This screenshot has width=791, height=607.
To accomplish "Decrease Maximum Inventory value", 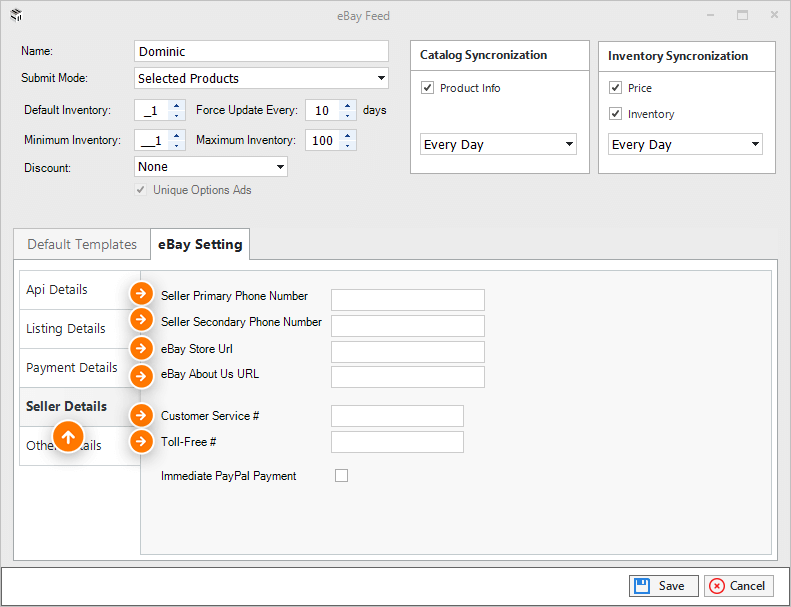I will pyautogui.click(x=348, y=145).
